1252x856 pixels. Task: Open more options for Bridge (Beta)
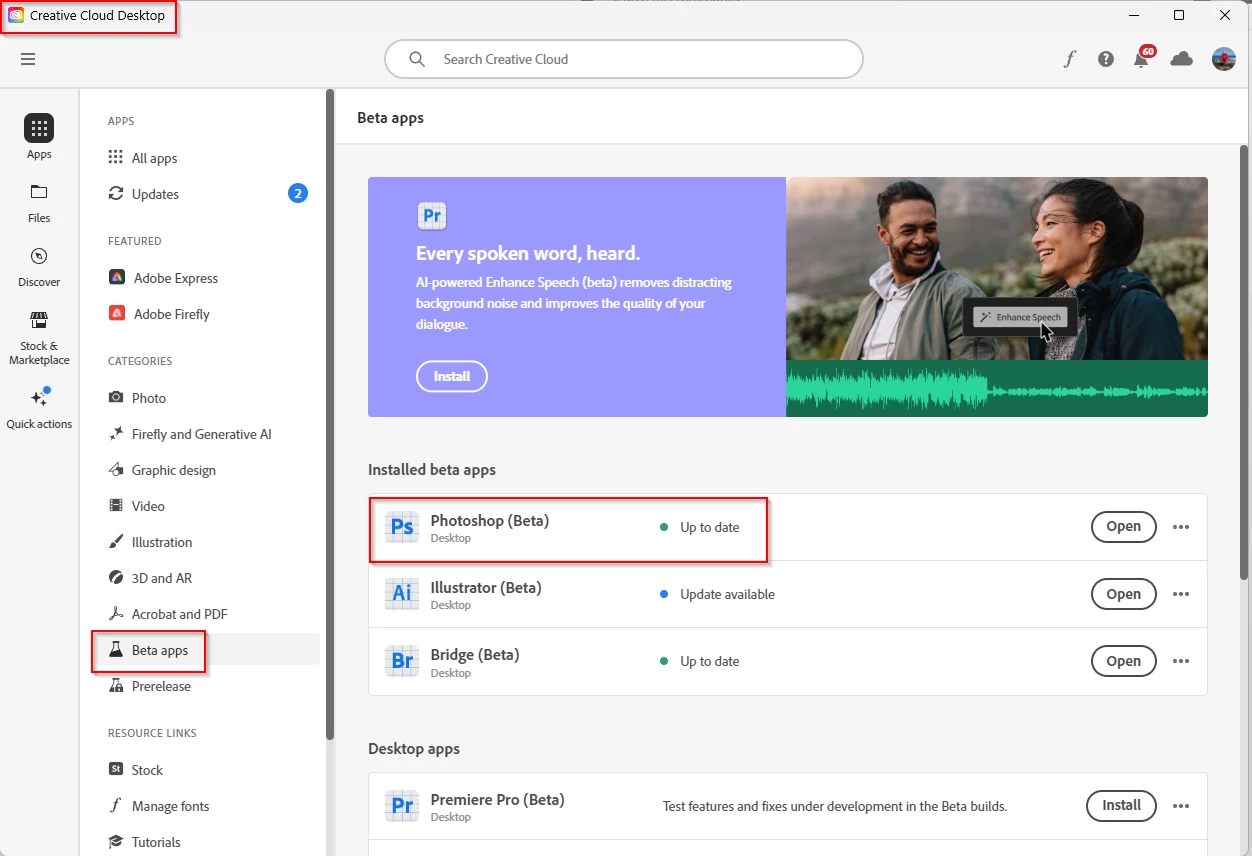pos(1181,661)
